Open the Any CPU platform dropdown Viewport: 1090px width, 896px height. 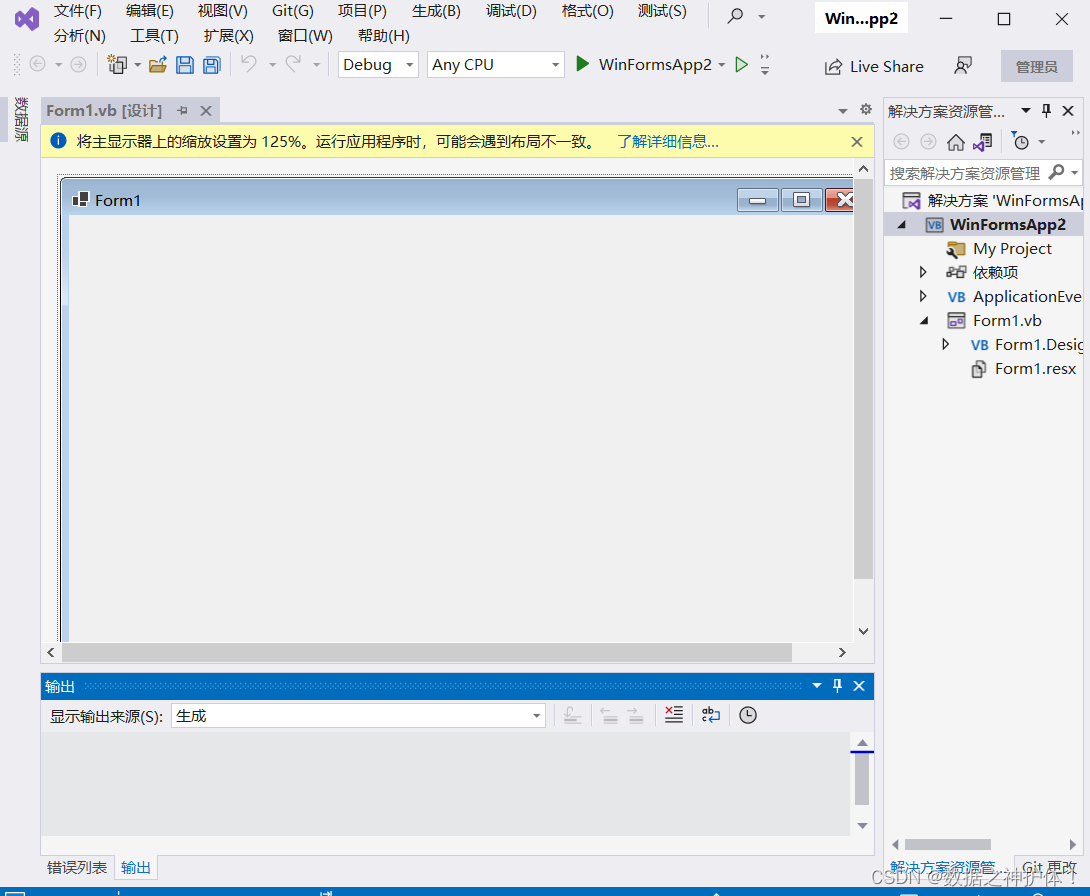pos(496,65)
